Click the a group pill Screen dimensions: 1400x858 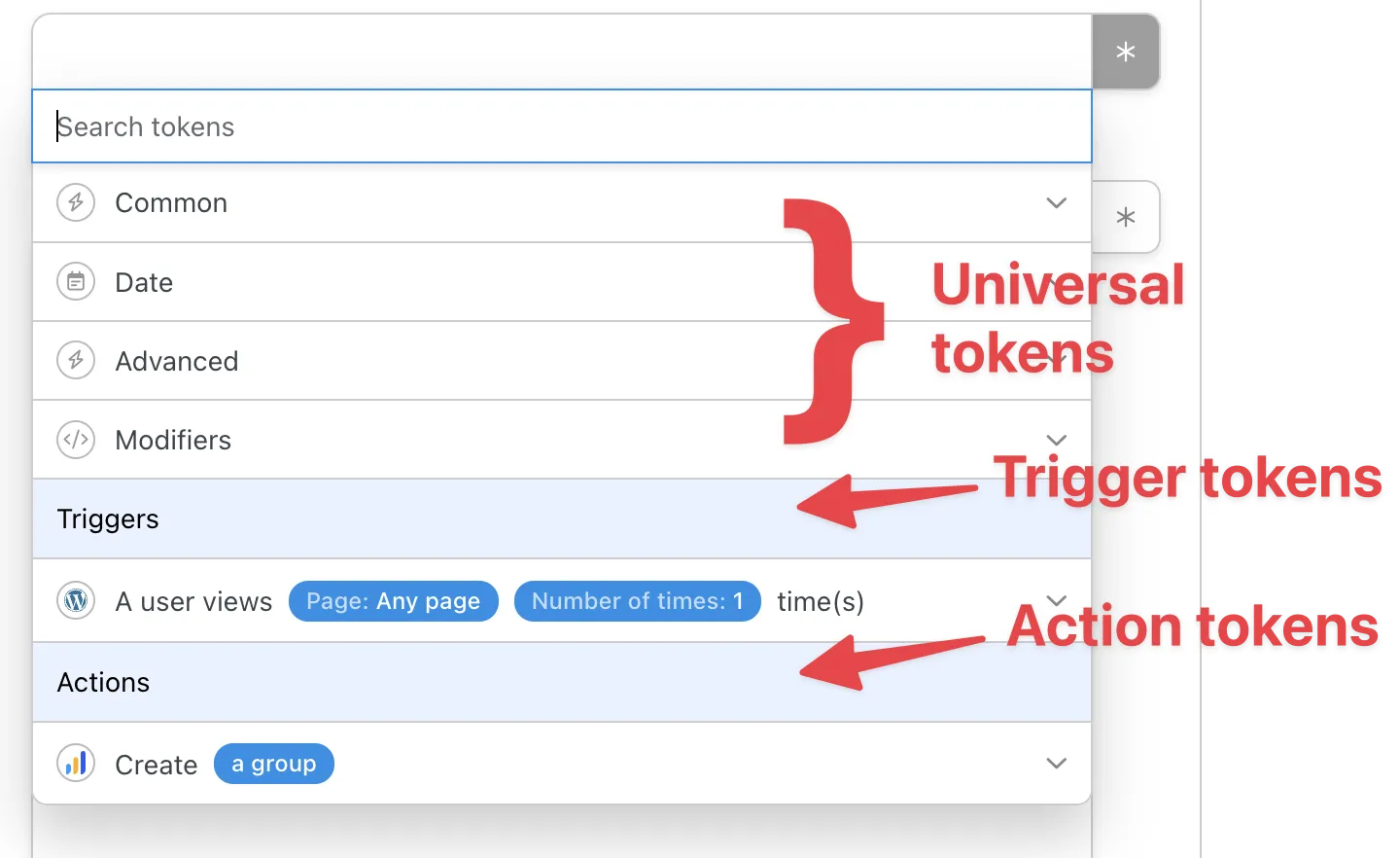[273, 764]
